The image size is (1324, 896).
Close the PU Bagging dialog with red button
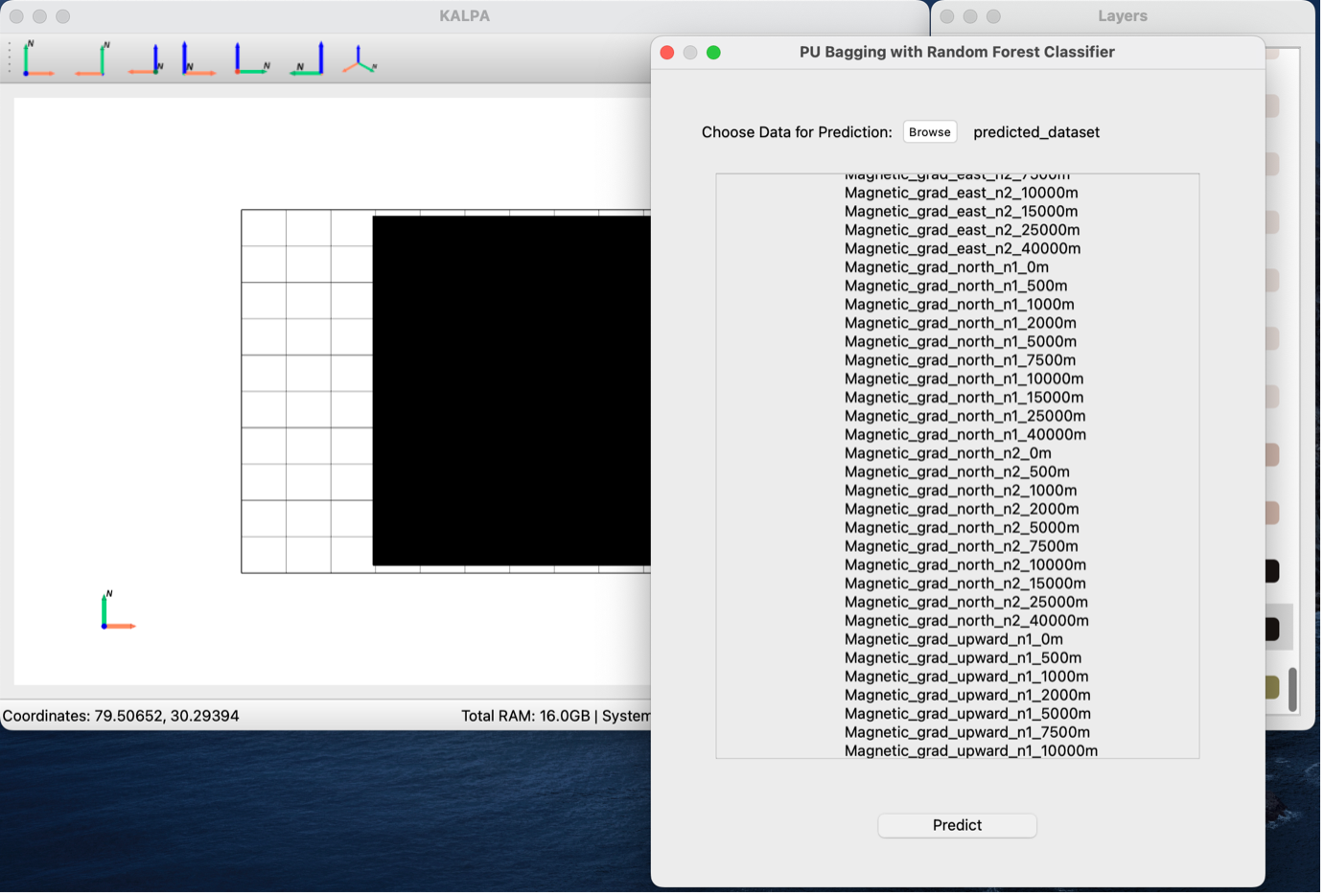click(x=669, y=53)
